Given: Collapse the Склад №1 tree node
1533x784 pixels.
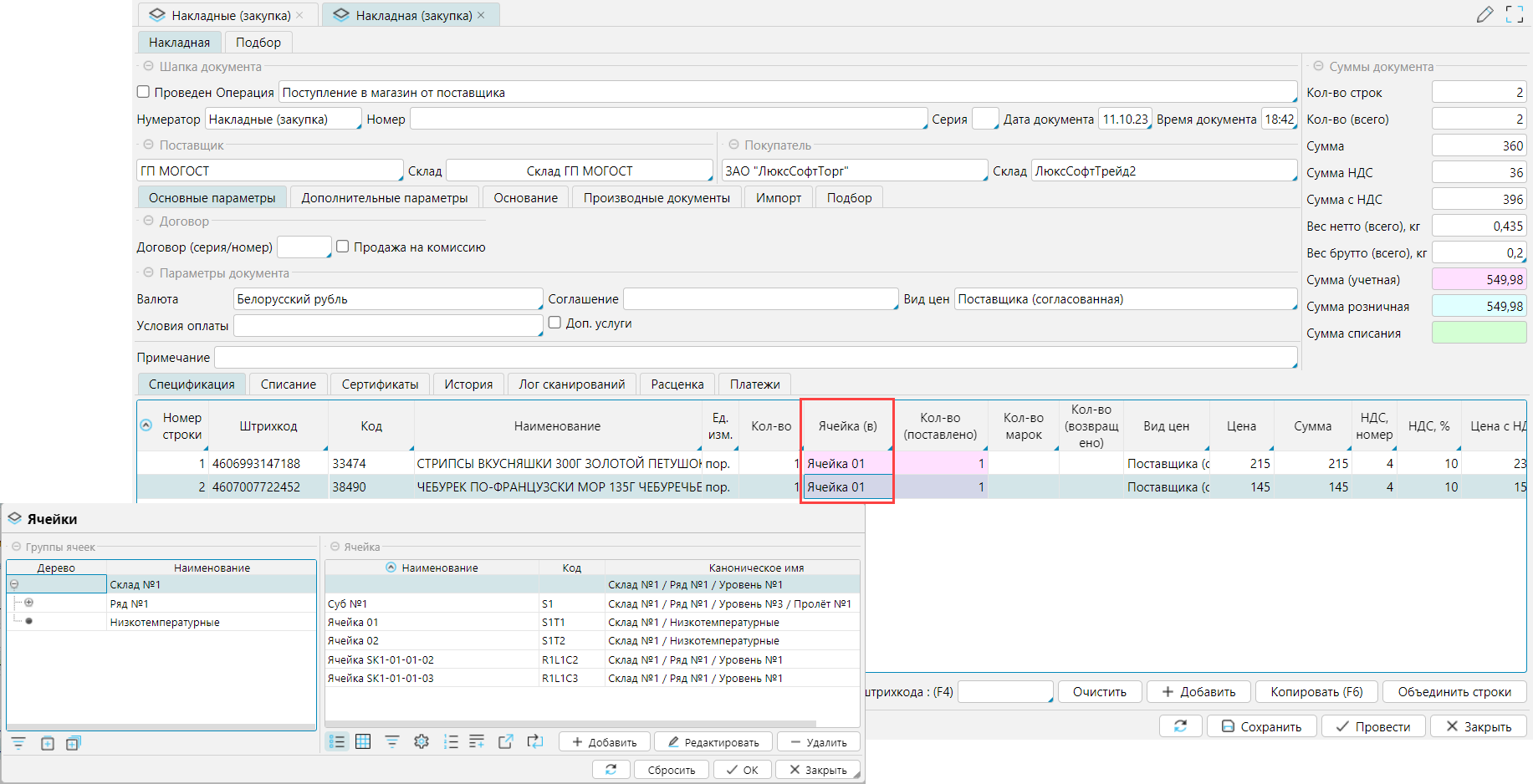Looking at the screenshot, I should pos(14,584).
